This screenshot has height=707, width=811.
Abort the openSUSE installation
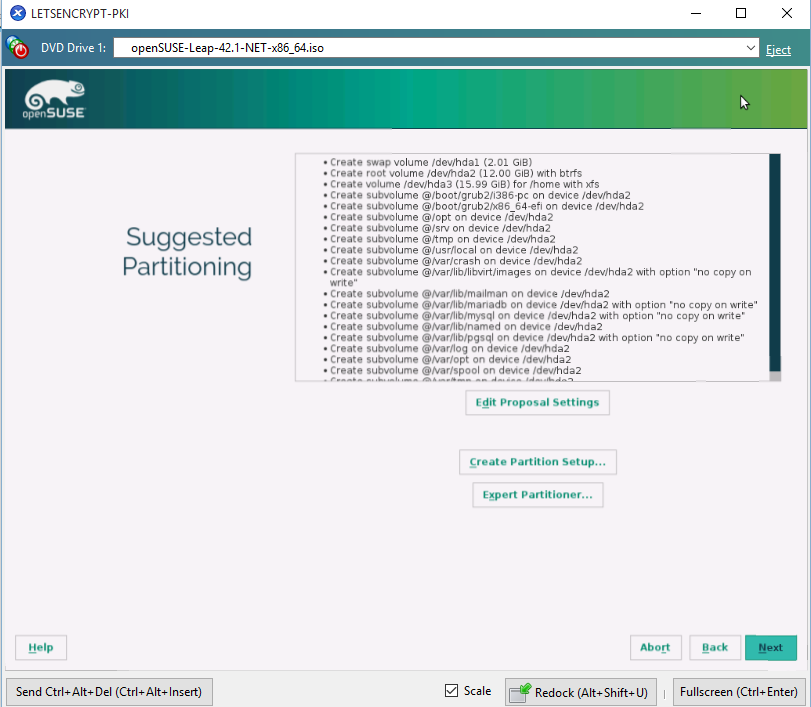(x=655, y=647)
